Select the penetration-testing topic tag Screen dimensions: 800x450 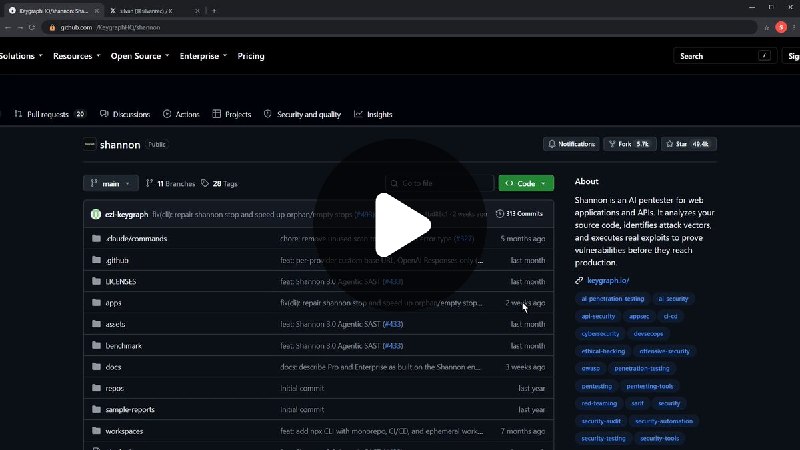[x=642, y=368]
